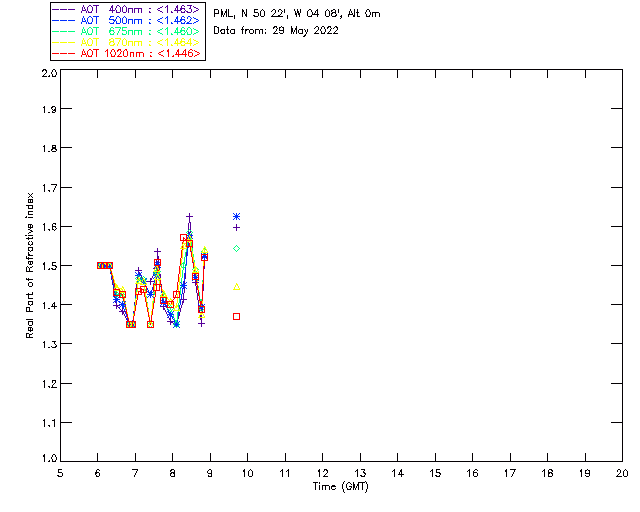Click the topmost purple plus peak near 1.63

click(189, 216)
